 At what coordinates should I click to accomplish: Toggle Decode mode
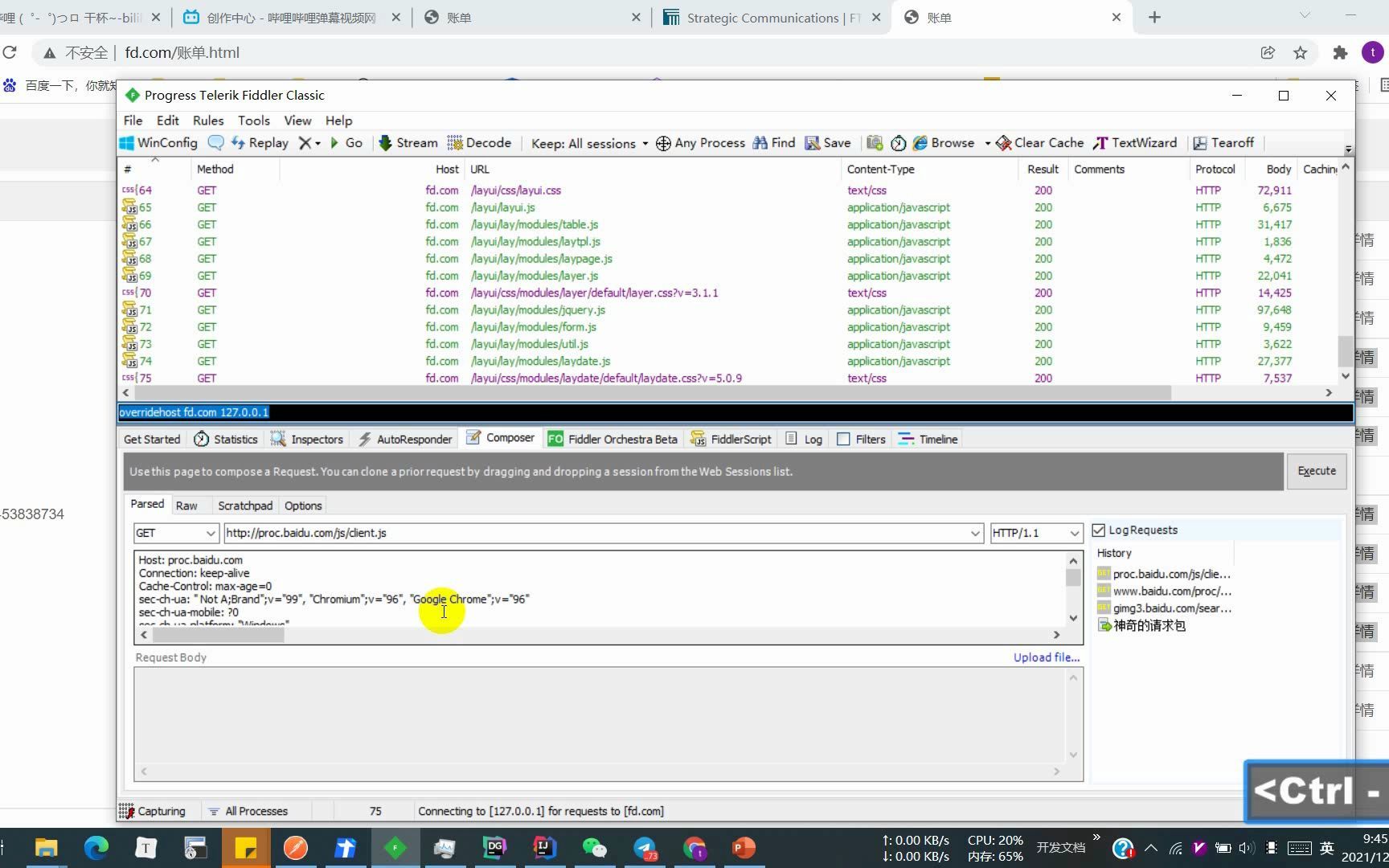click(479, 142)
